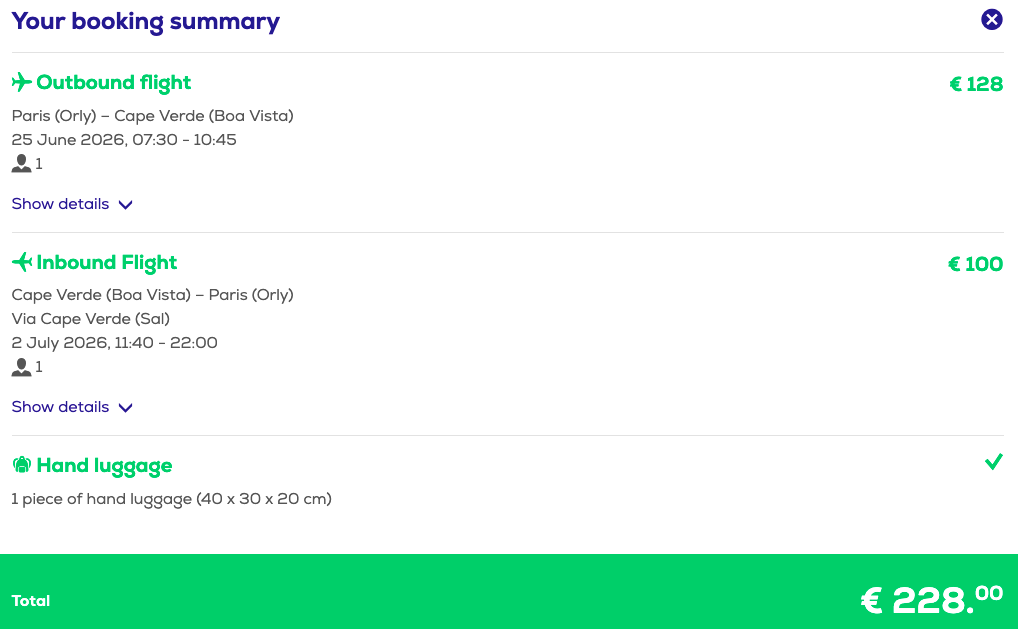The height and width of the screenshot is (629, 1018).
Task: Click the Inbound Flight heading
Action: [x=106, y=263]
